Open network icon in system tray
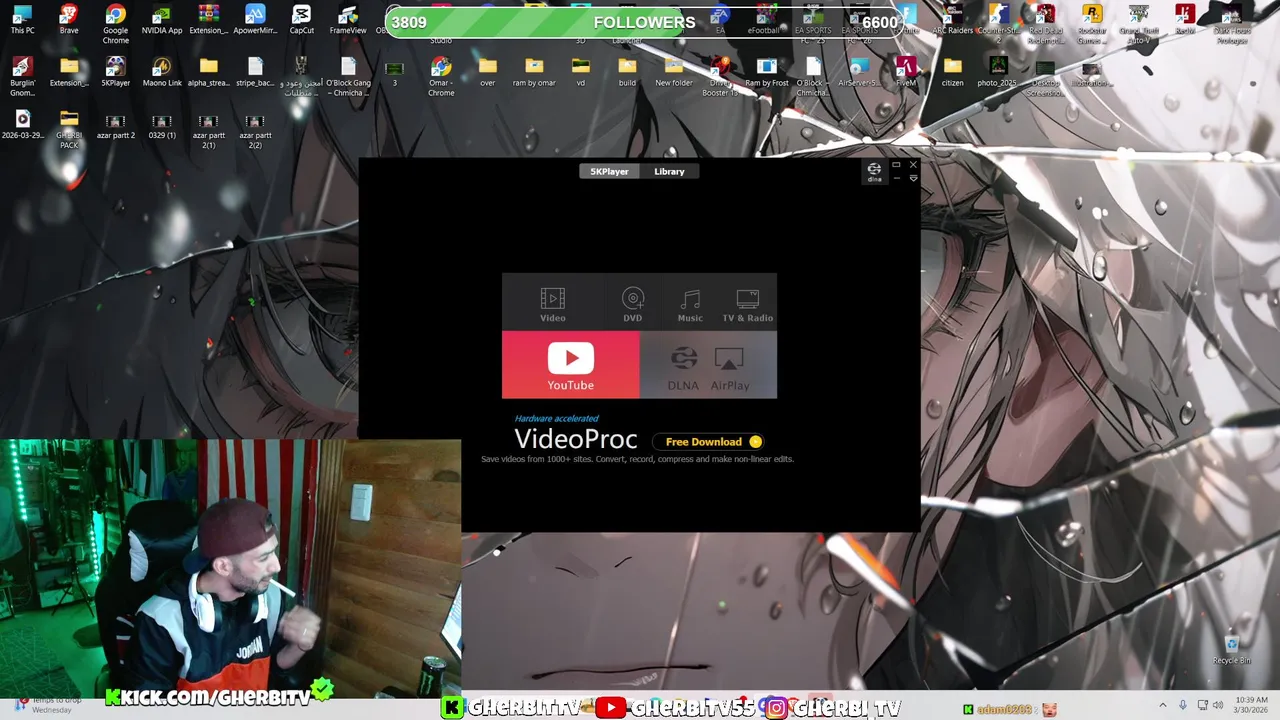 coord(1202,705)
